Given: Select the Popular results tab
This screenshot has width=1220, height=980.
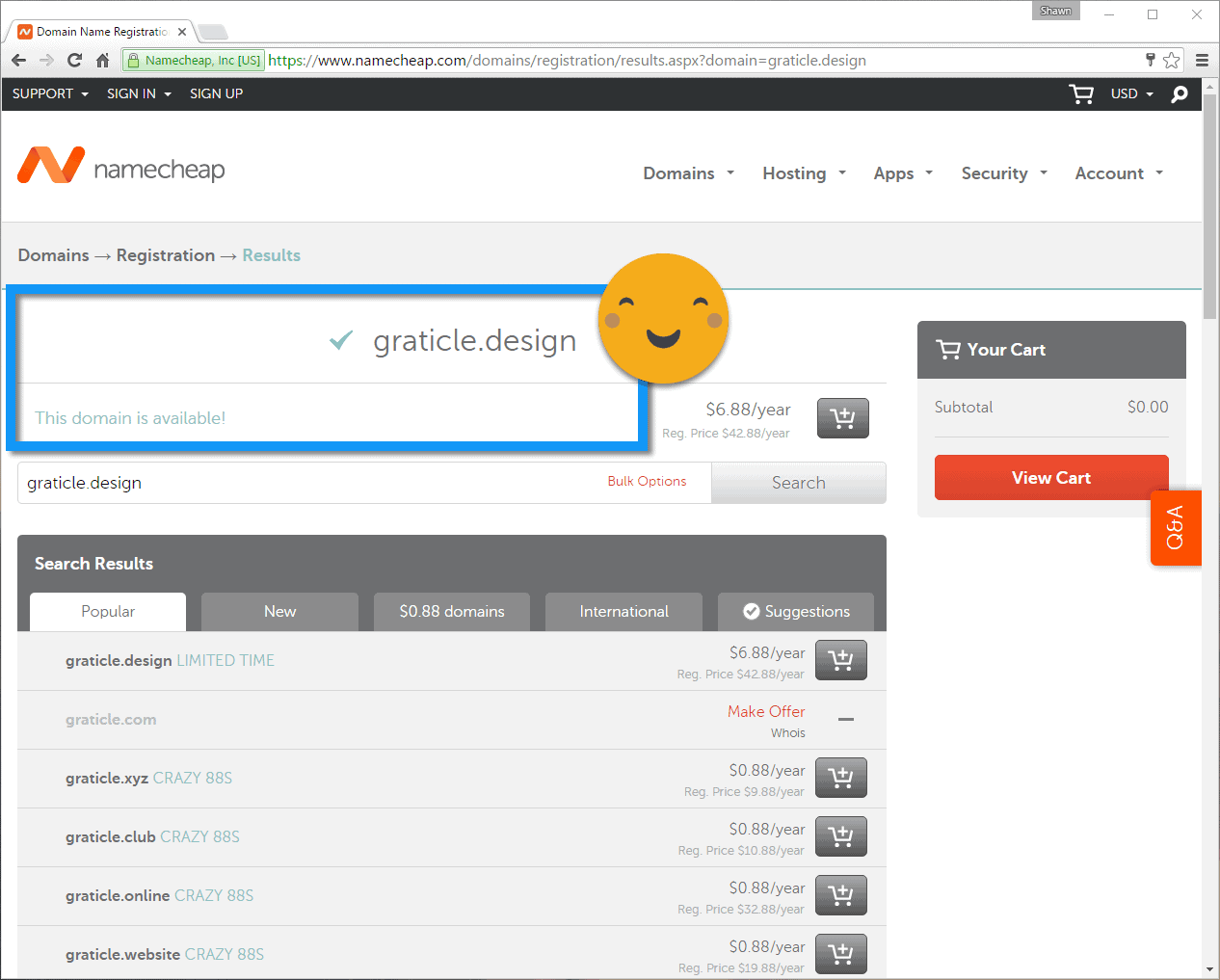Looking at the screenshot, I should (108, 612).
